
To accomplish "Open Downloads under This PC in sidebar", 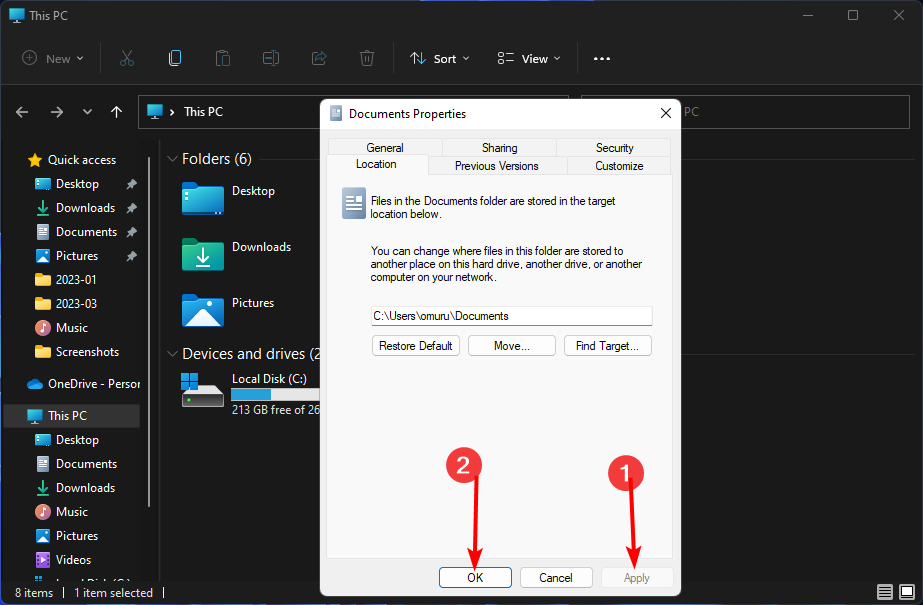I will (x=77, y=488).
